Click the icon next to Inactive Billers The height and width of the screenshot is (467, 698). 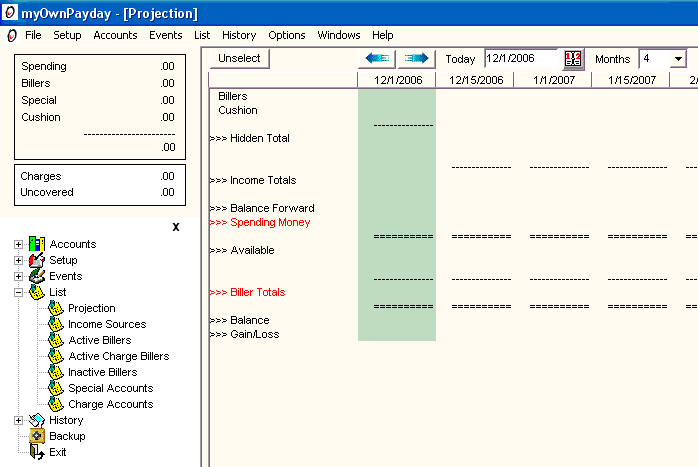click(x=56, y=372)
